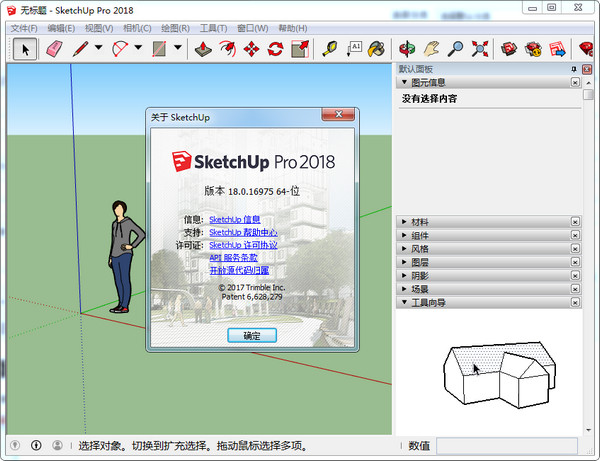Image resolution: width=600 pixels, height=461 pixels.
Task: Choose the pink Eraser tool
Action: [53, 48]
